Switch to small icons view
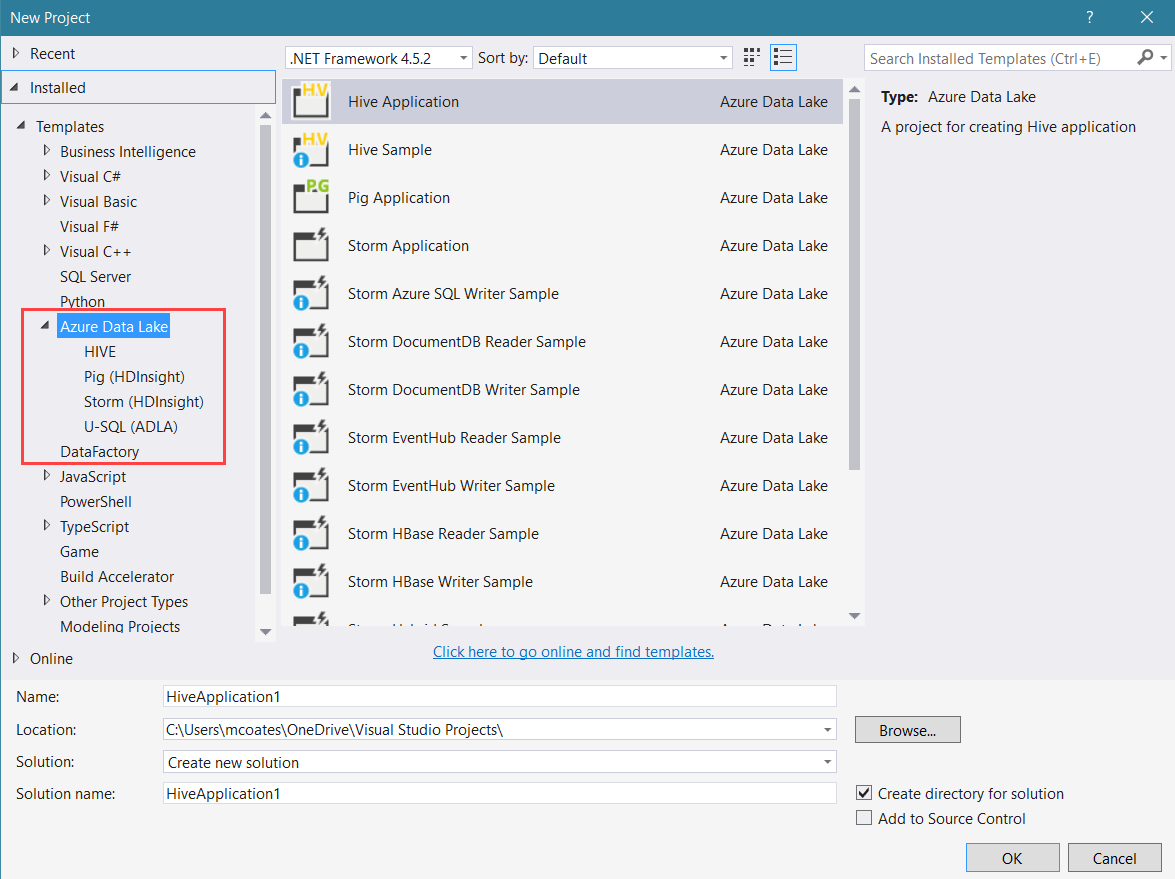1175x879 pixels. (x=752, y=58)
